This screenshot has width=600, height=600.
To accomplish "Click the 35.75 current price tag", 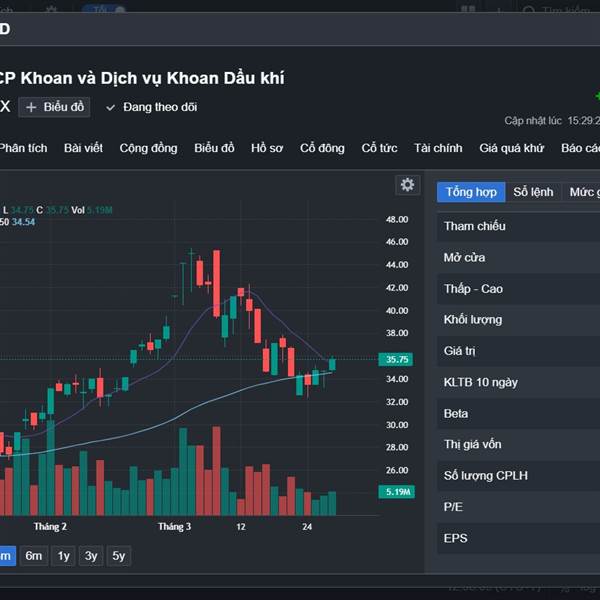I will (x=397, y=359).
